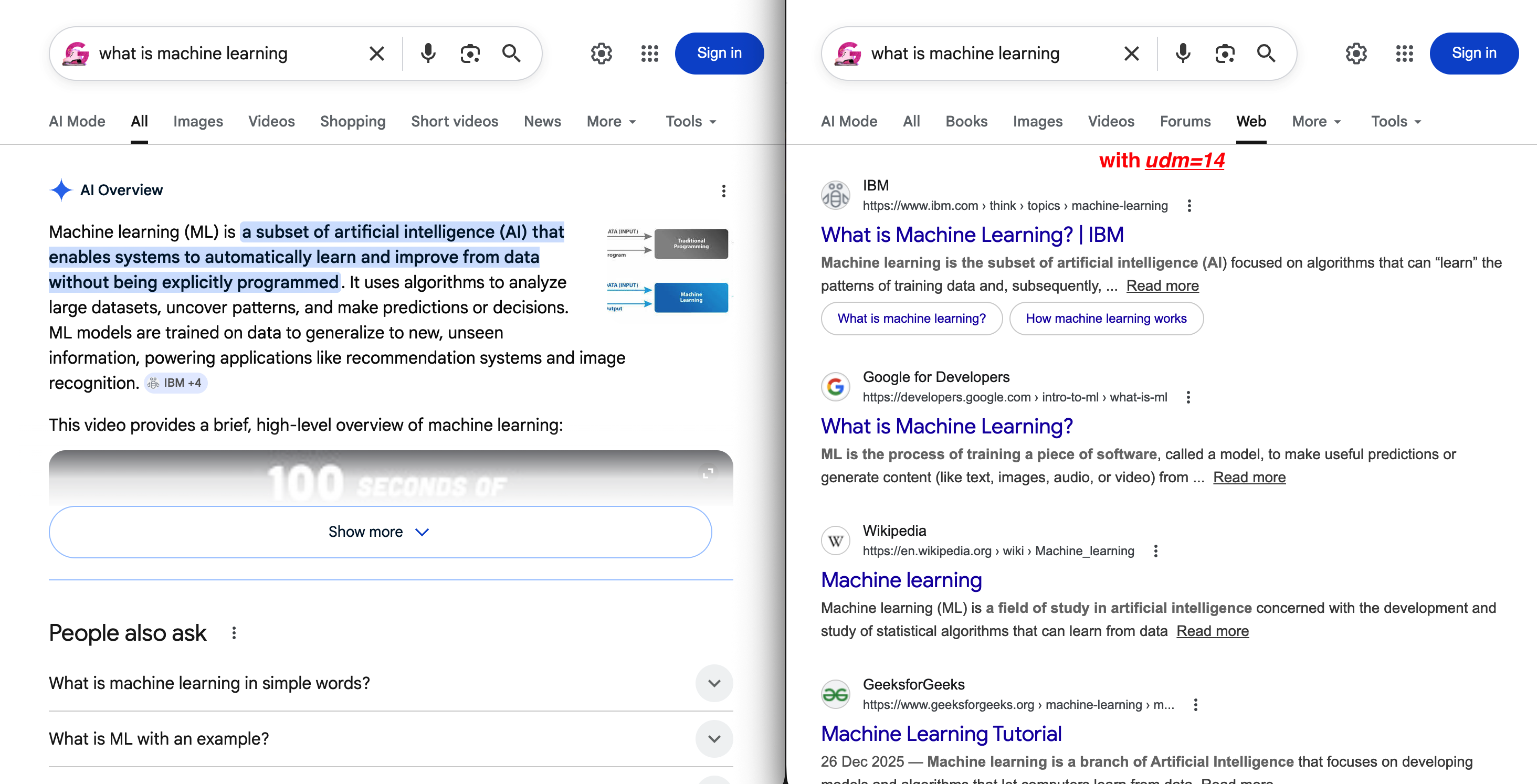The height and width of the screenshot is (784, 1537).
Task: Activate voice search with the microphone icon
Action: (427, 53)
